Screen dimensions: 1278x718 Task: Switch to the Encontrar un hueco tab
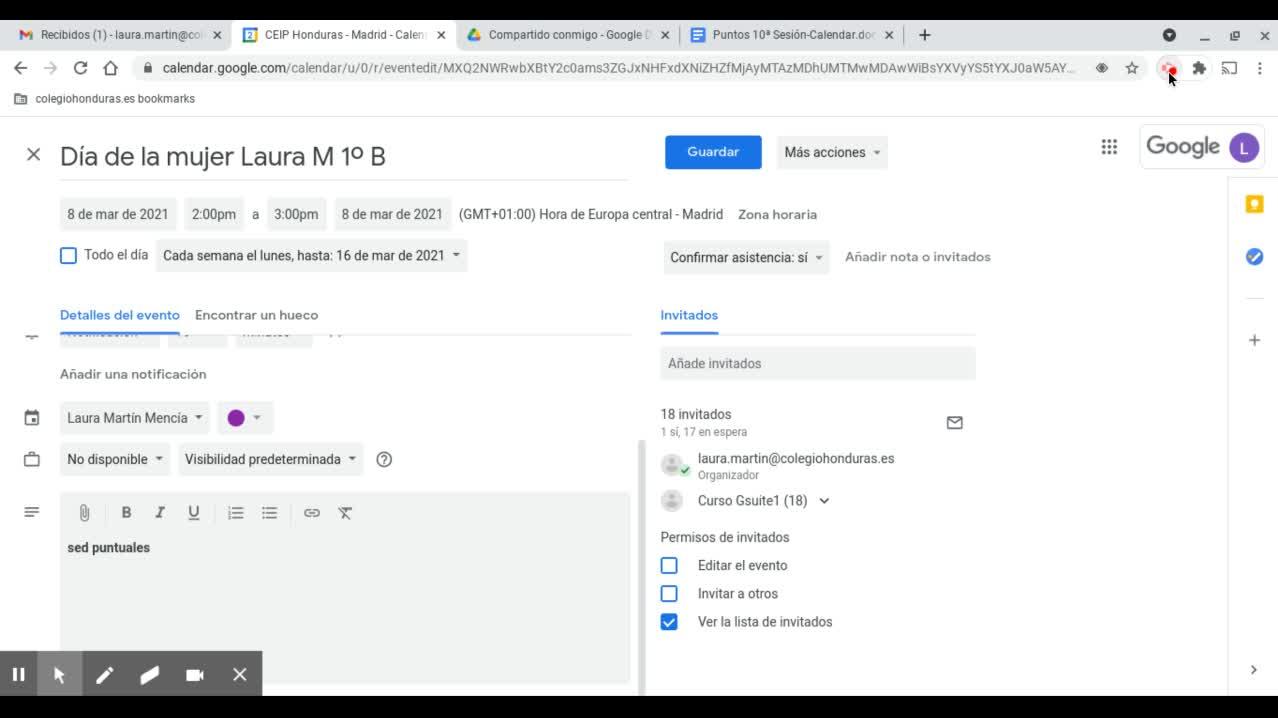(x=256, y=315)
